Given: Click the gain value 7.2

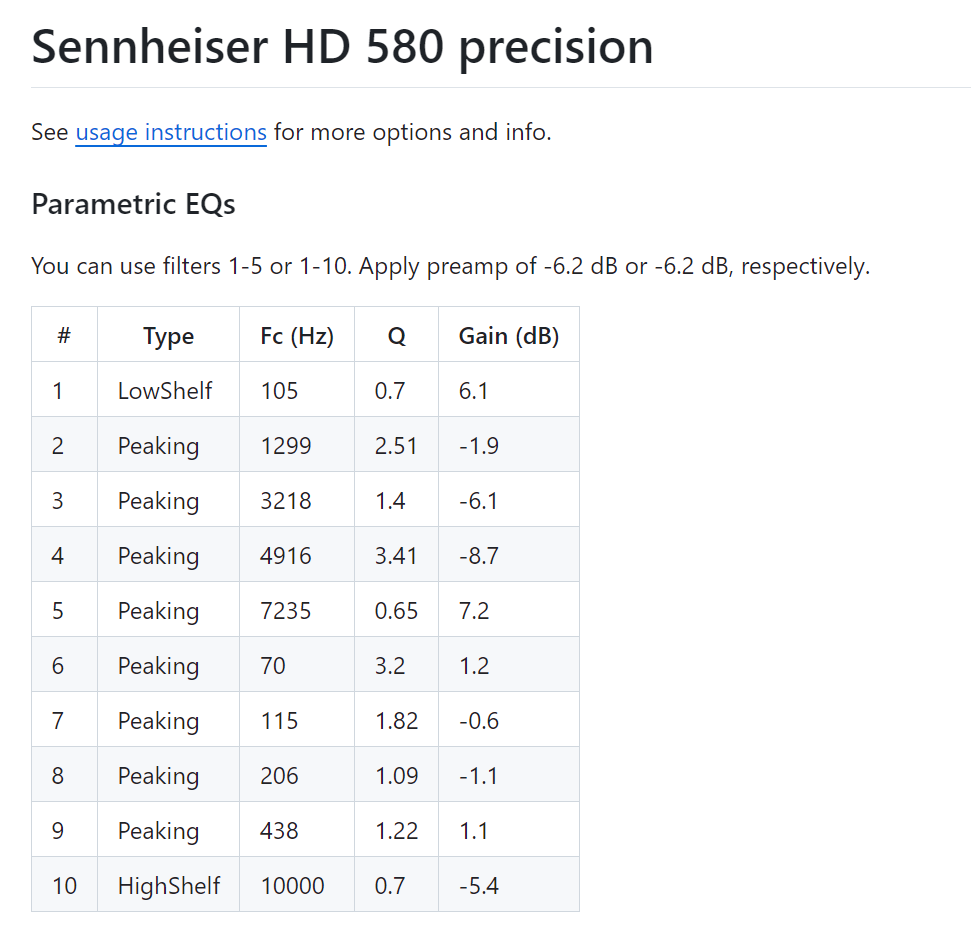Looking at the screenshot, I should click(x=474, y=610).
